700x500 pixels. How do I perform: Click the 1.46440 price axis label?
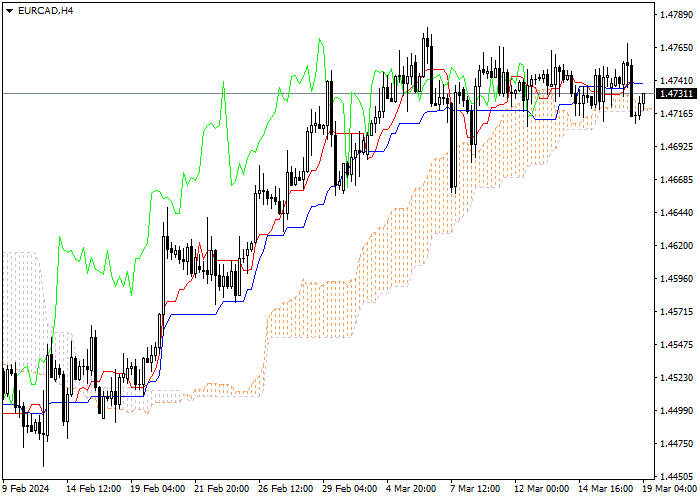pyautogui.click(x=677, y=212)
